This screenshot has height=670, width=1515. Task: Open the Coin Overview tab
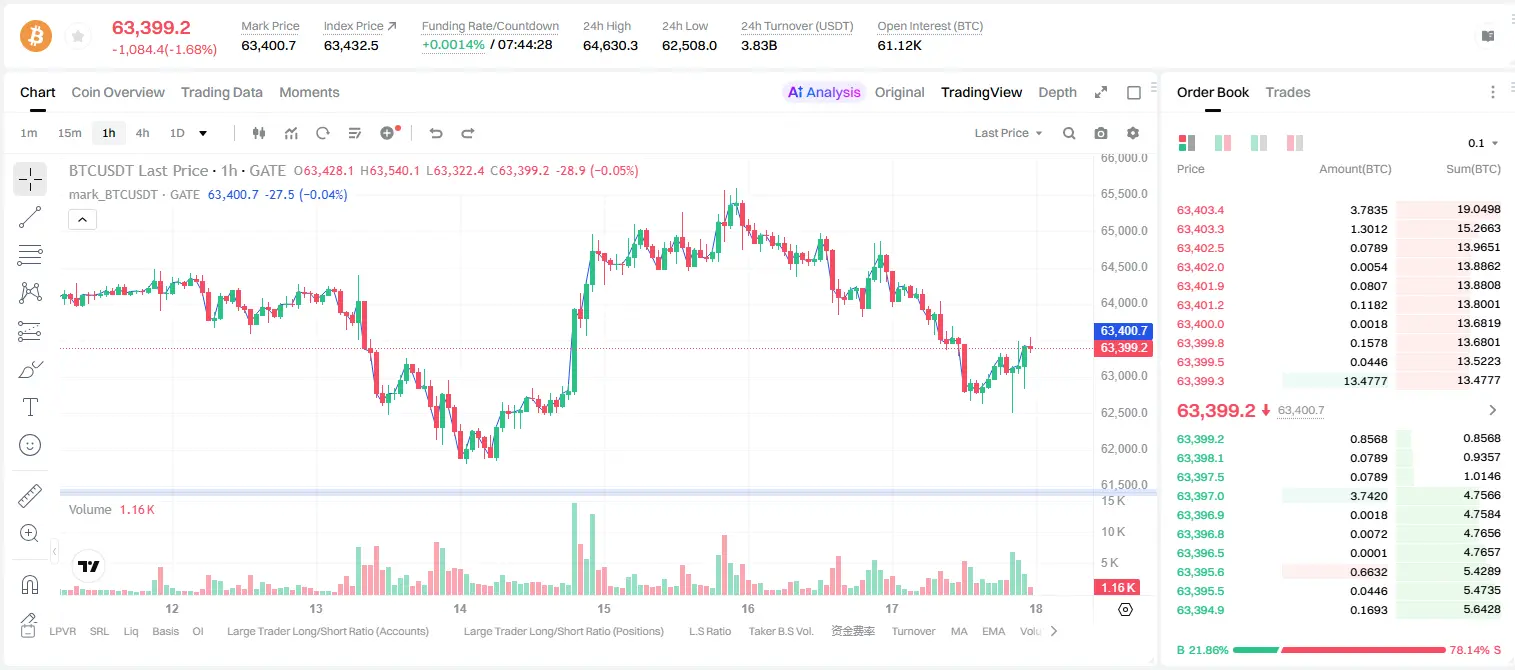click(x=118, y=92)
